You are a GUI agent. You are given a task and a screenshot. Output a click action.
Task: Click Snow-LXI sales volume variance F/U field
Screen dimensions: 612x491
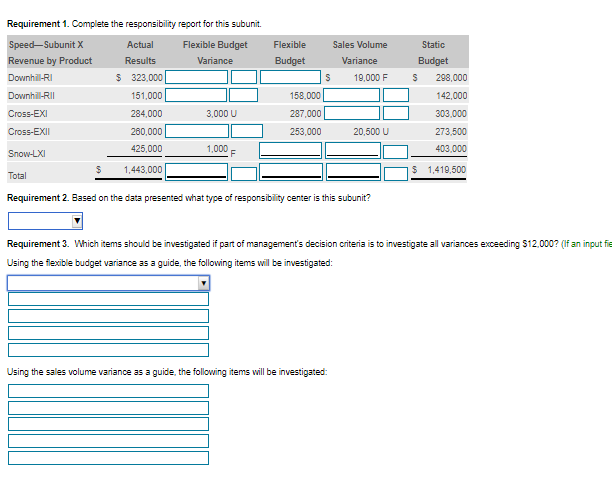tap(395, 152)
